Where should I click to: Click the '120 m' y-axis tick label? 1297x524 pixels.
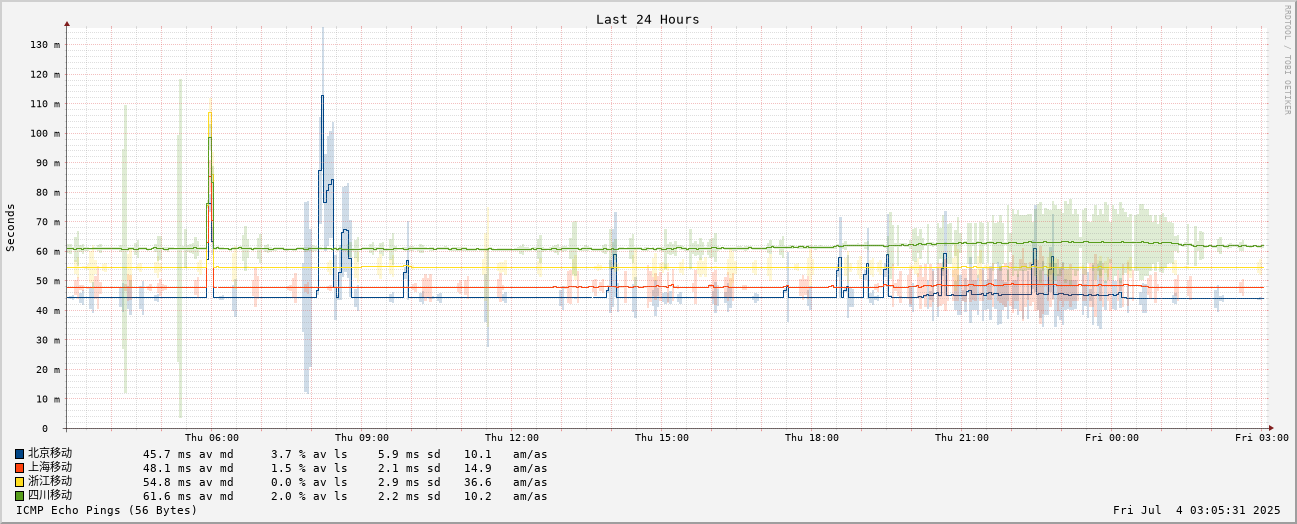45,74
